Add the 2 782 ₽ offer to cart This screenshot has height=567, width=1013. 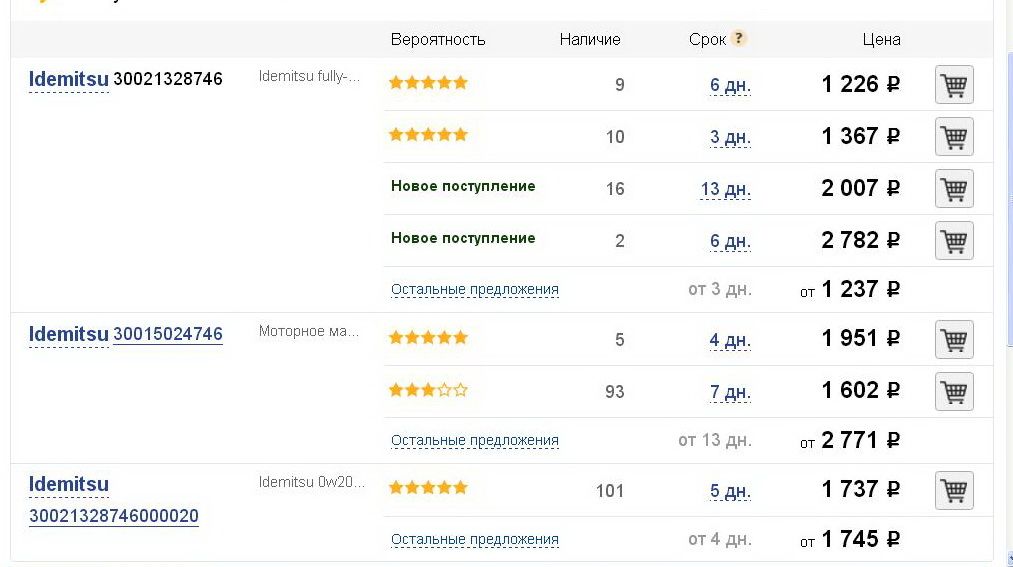(954, 241)
